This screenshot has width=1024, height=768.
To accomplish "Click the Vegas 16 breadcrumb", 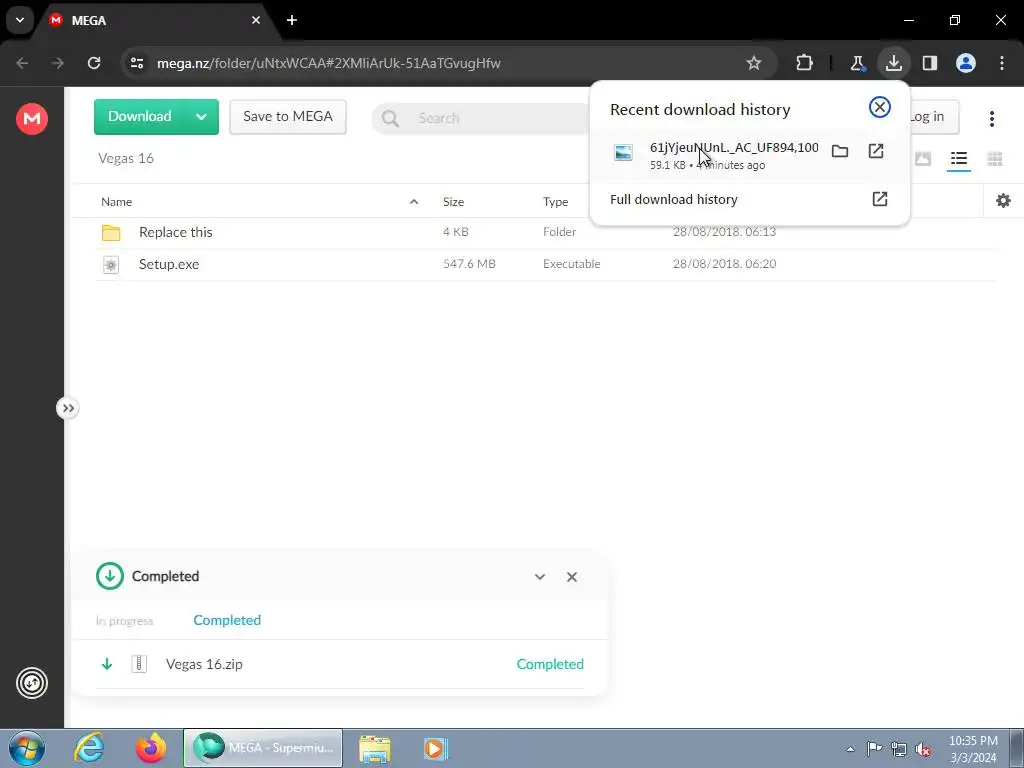I will click(126, 158).
